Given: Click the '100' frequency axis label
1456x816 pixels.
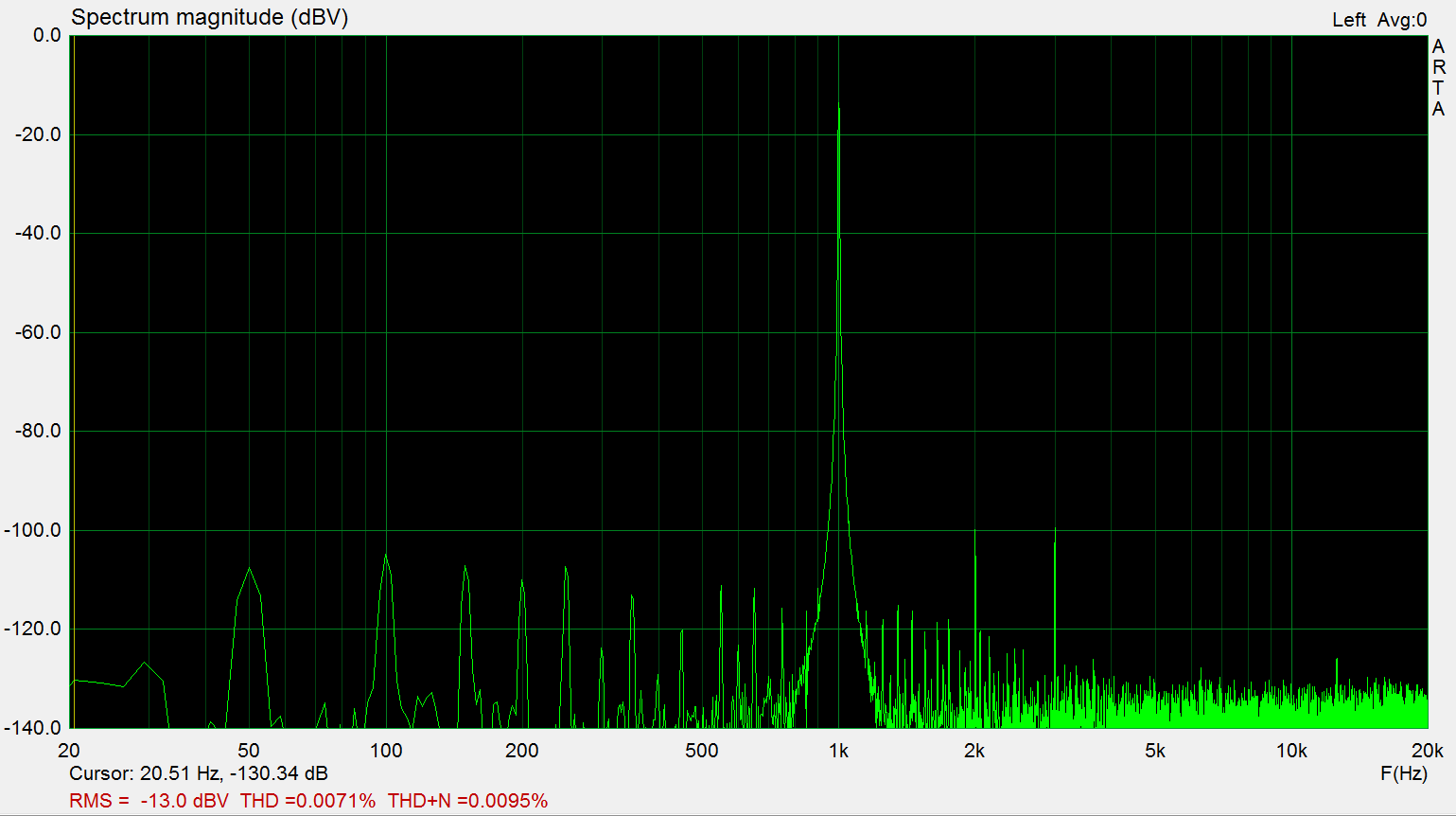Looking at the screenshot, I should (x=385, y=751).
